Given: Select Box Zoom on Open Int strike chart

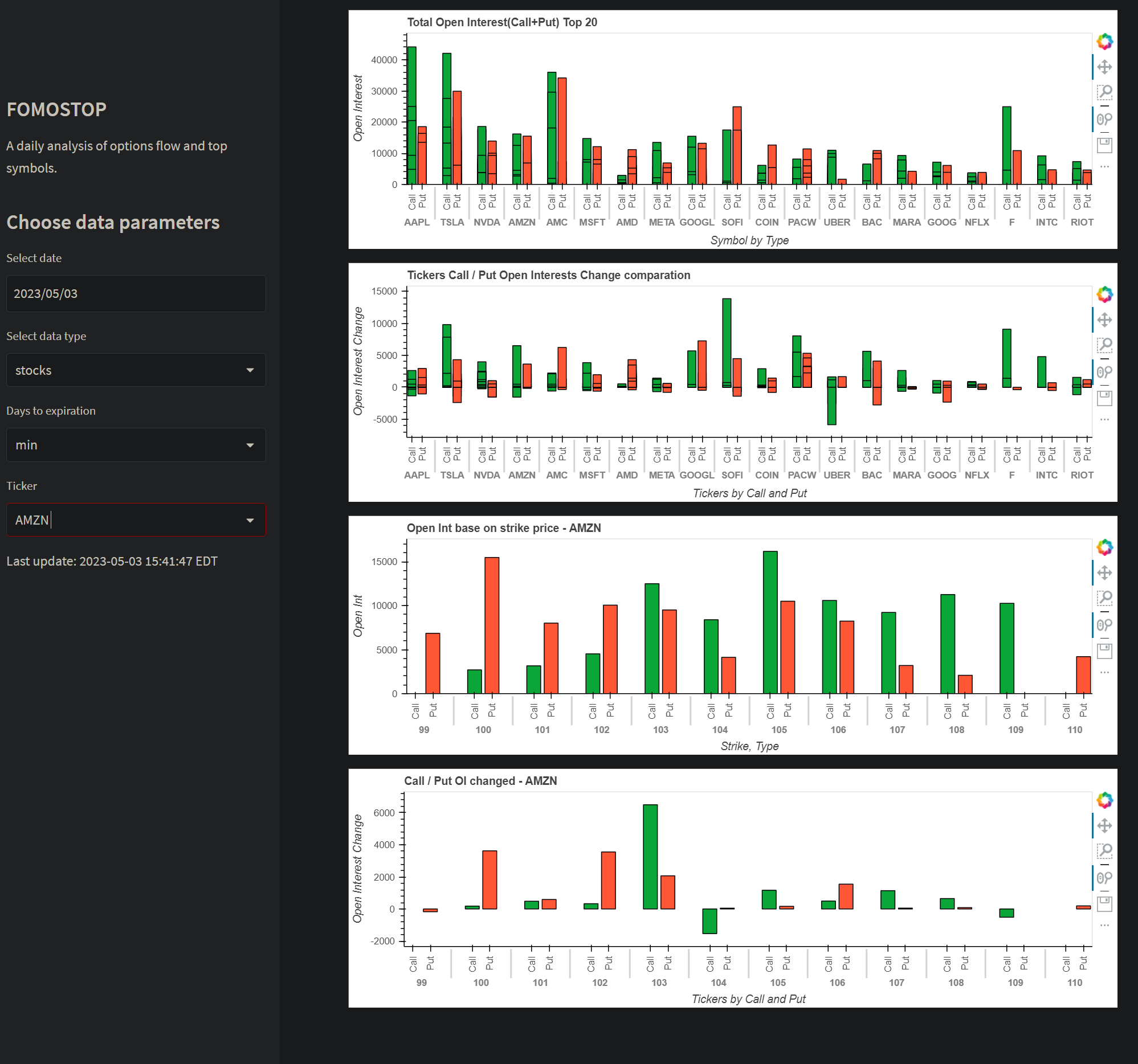Looking at the screenshot, I should [1104, 598].
